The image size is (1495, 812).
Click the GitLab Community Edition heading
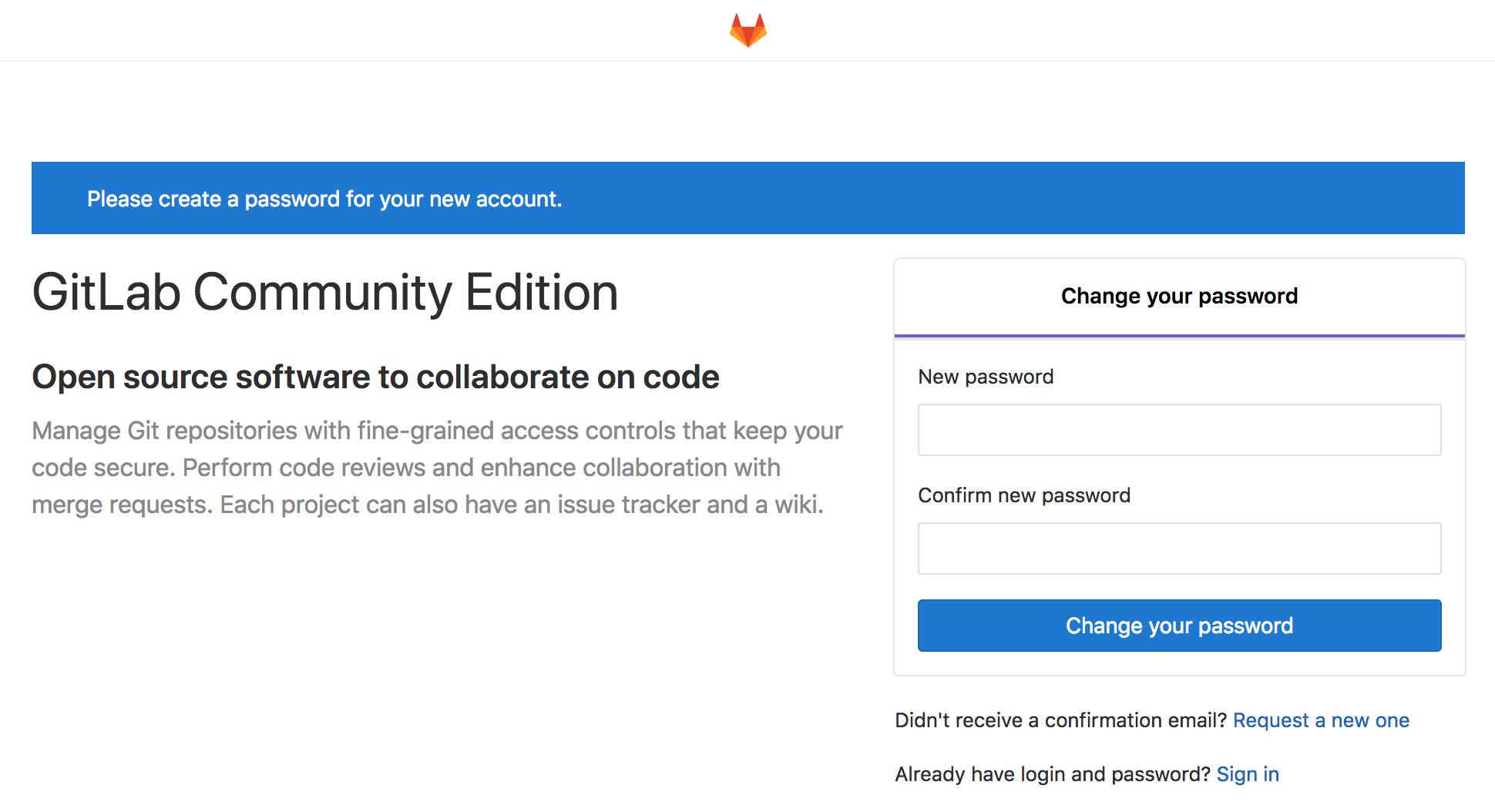[x=324, y=292]
